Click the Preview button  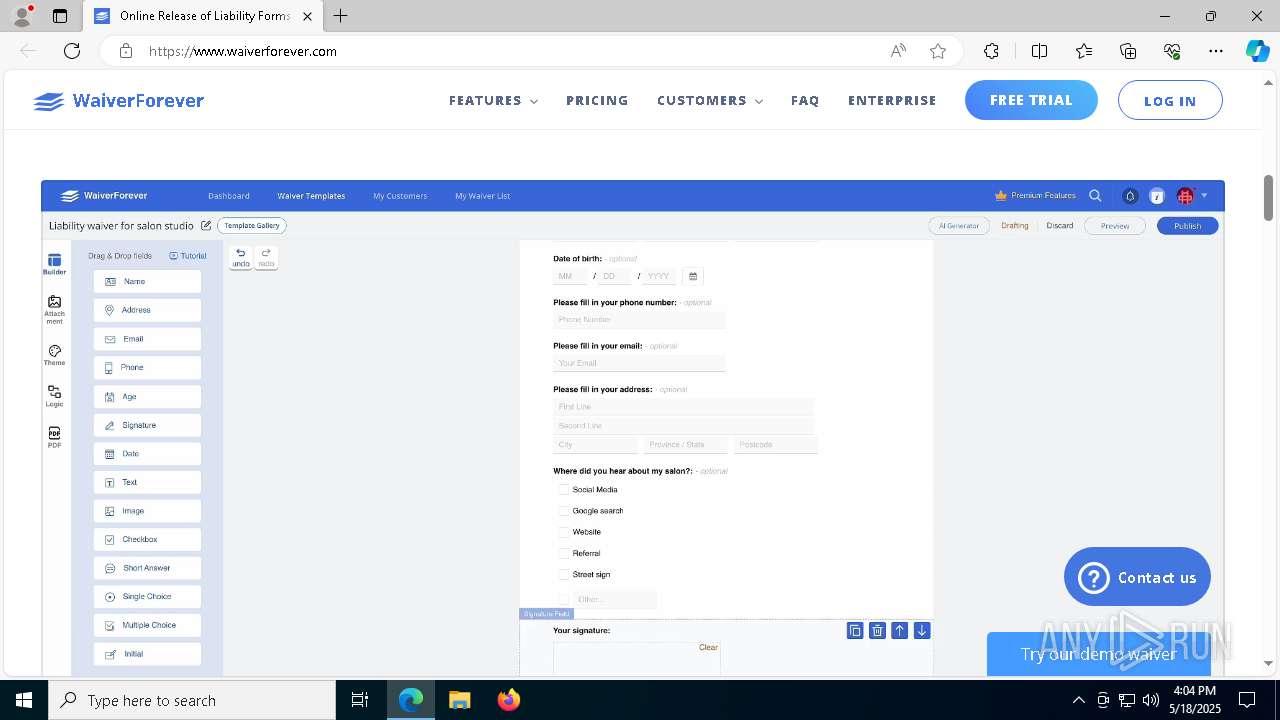pos(1115,226)
